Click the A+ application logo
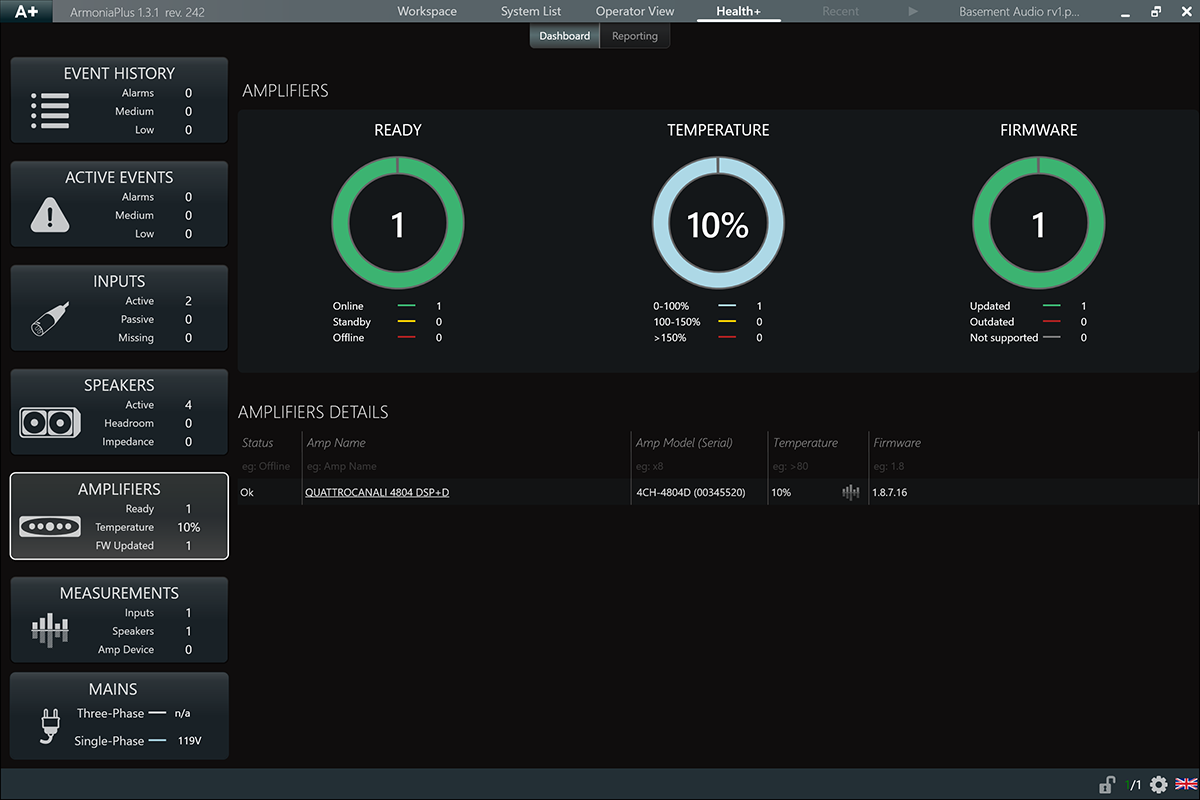This screenshot has width=1200, height=800. click(28, 12)
